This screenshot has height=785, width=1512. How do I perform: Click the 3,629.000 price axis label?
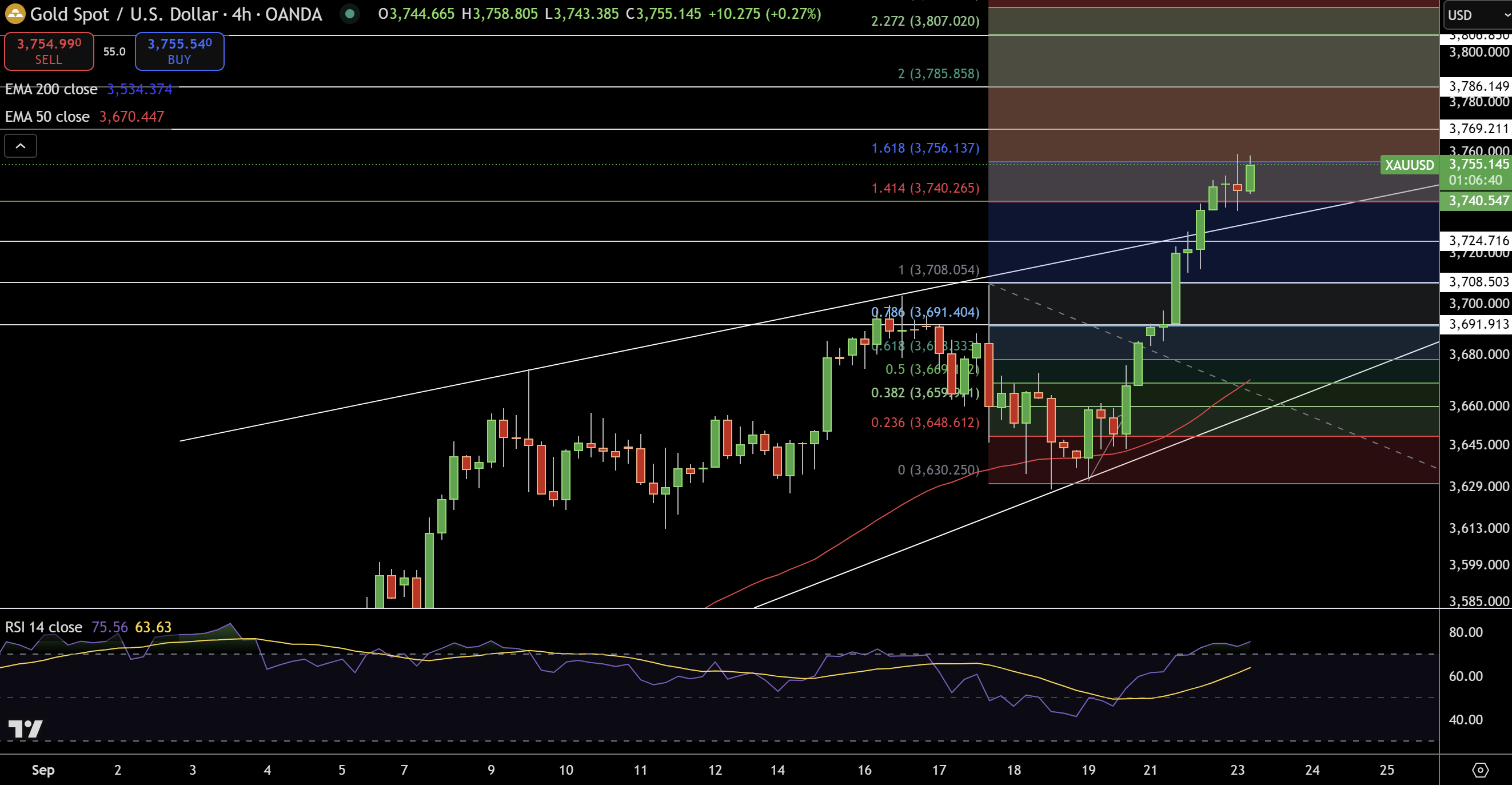1478,486
